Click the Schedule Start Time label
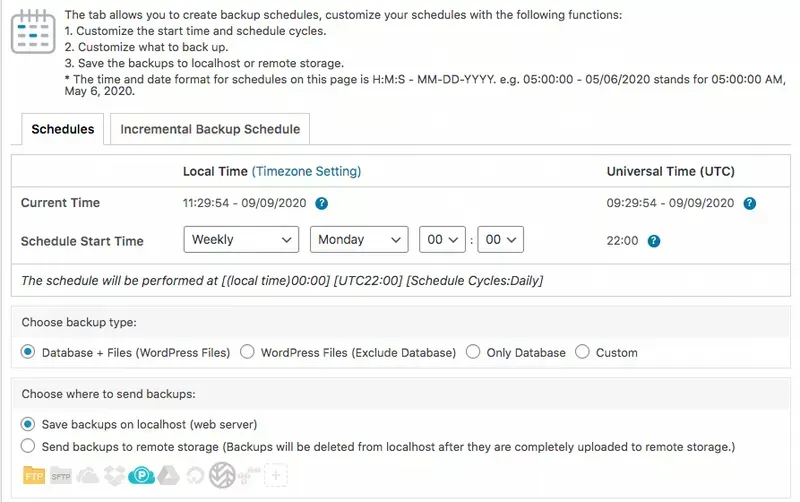800x502 pixels. click(x=82, y=241)
